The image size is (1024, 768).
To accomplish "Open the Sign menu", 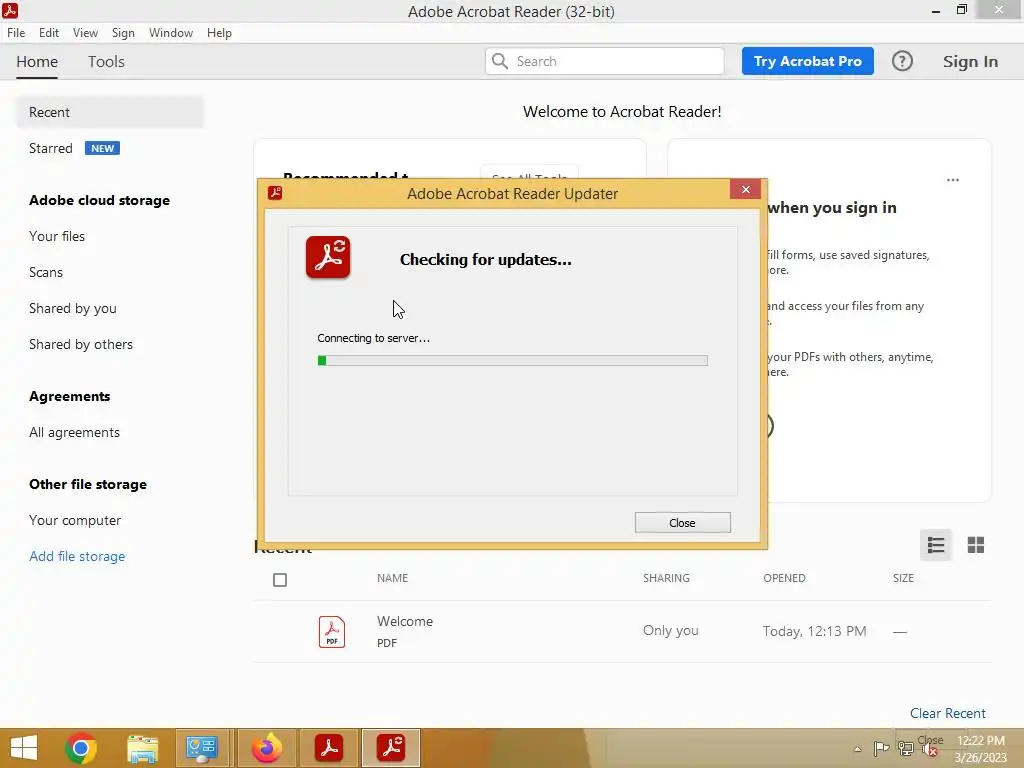I will click(x=123, y=33).
